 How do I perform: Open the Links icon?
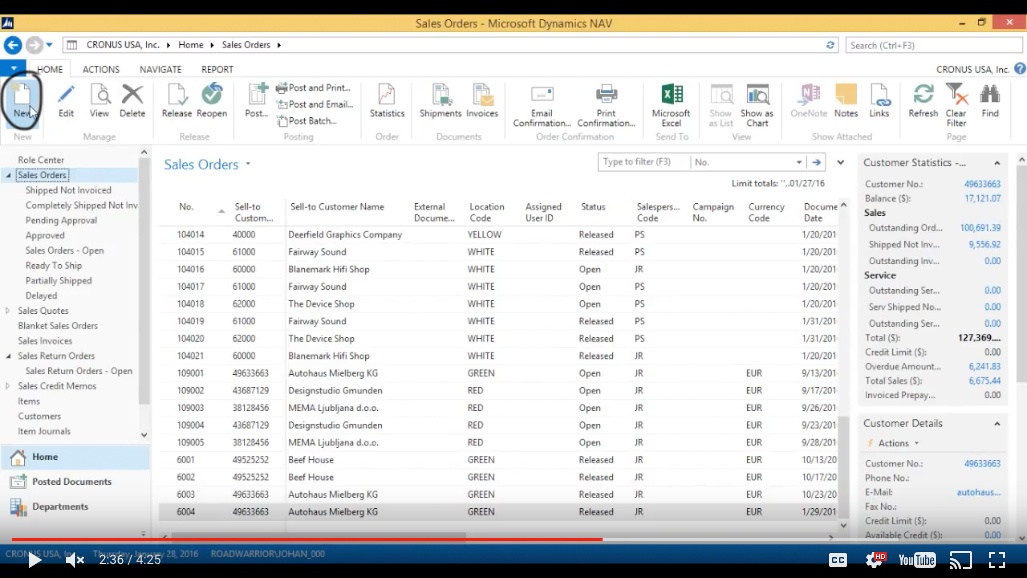(x=879, y=100)
